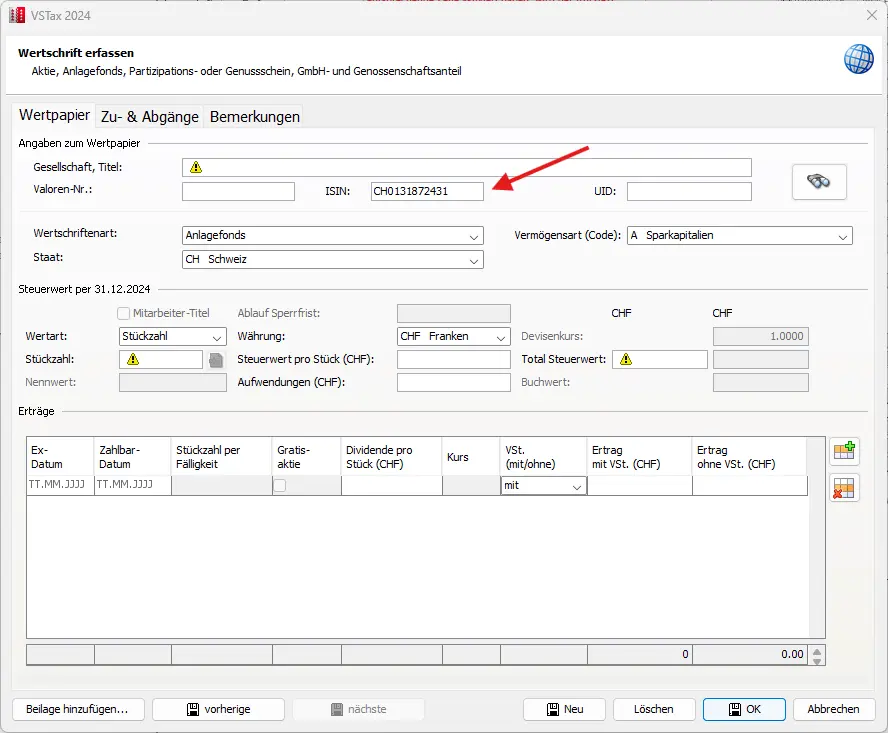The image size is (888, 733).
Task: Expand the Vermögensart (Code) dropdown
Action: 739,236
